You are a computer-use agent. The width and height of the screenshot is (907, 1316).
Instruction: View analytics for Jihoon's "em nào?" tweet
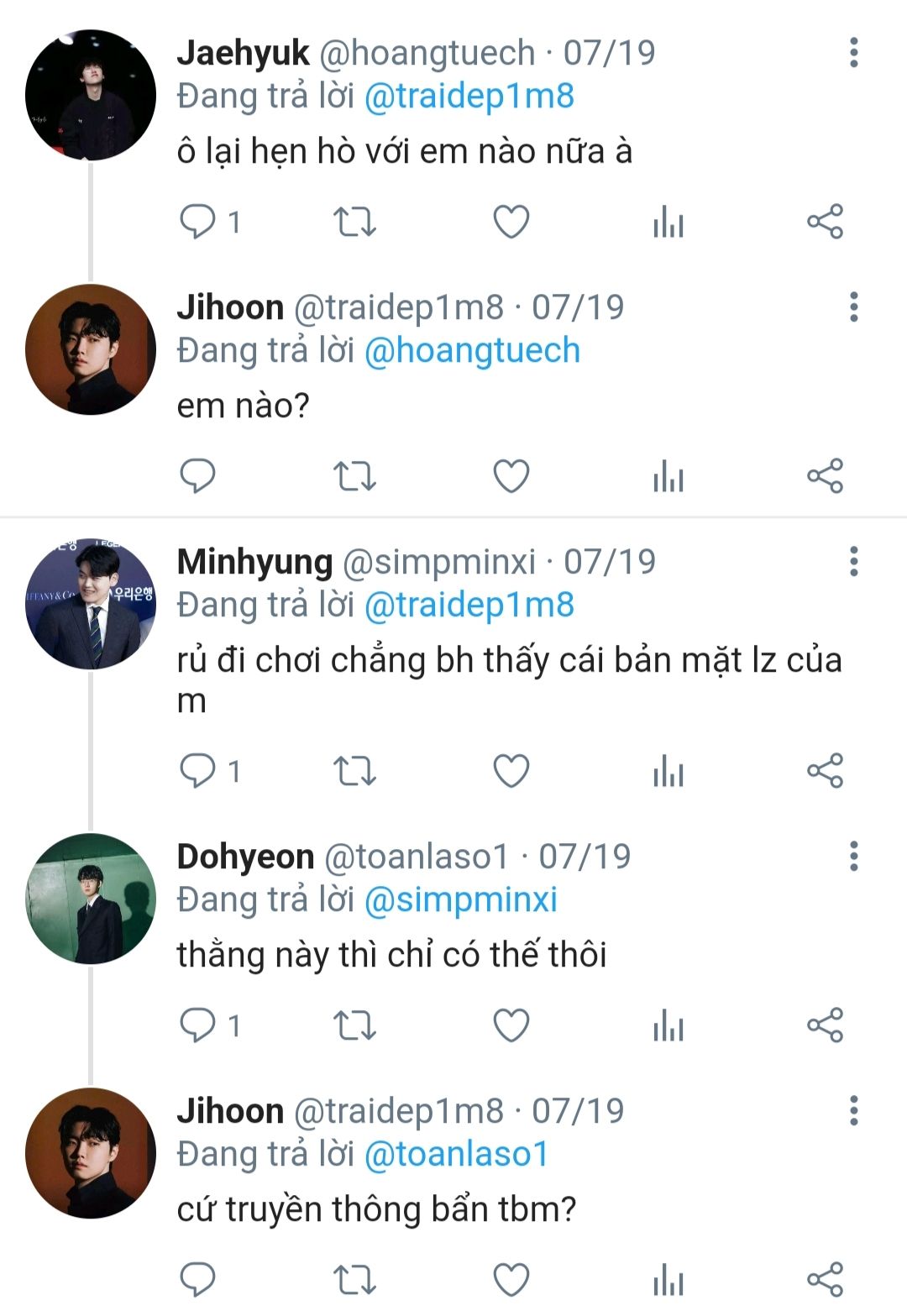(668, 476)
